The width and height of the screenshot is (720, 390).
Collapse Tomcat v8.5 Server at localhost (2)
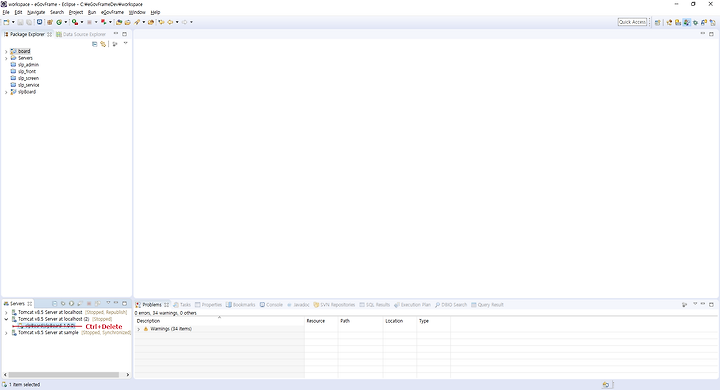click(6, 319)
